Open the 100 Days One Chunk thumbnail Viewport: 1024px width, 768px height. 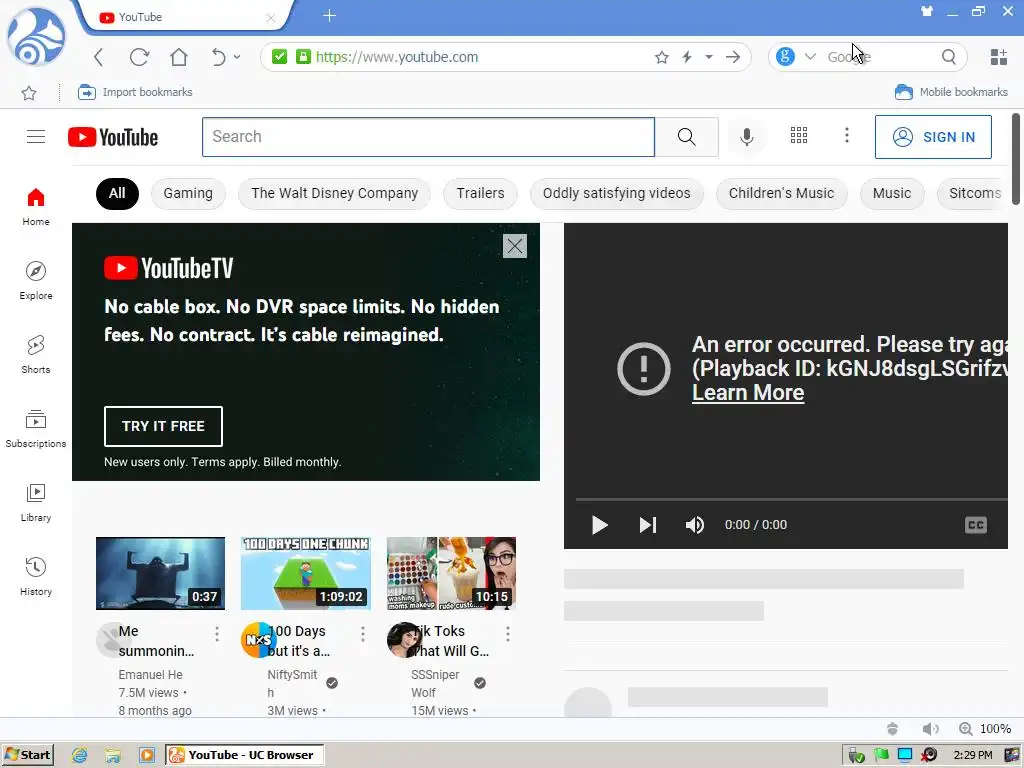(x=306, y=573)
